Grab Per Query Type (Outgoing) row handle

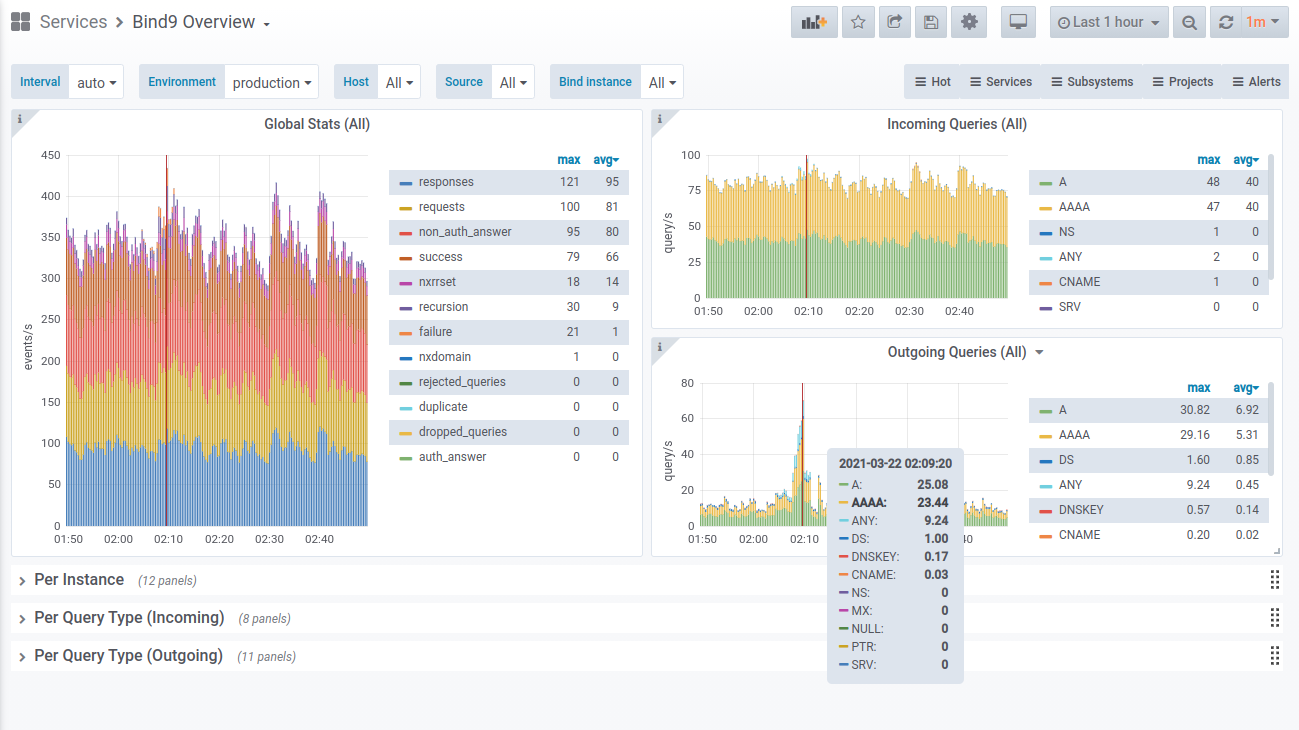pos(1275,656)
